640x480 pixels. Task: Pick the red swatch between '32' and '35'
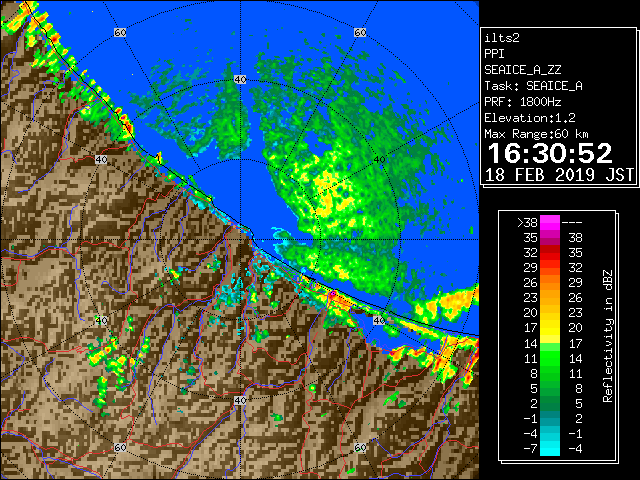click(x=550, y=253)
